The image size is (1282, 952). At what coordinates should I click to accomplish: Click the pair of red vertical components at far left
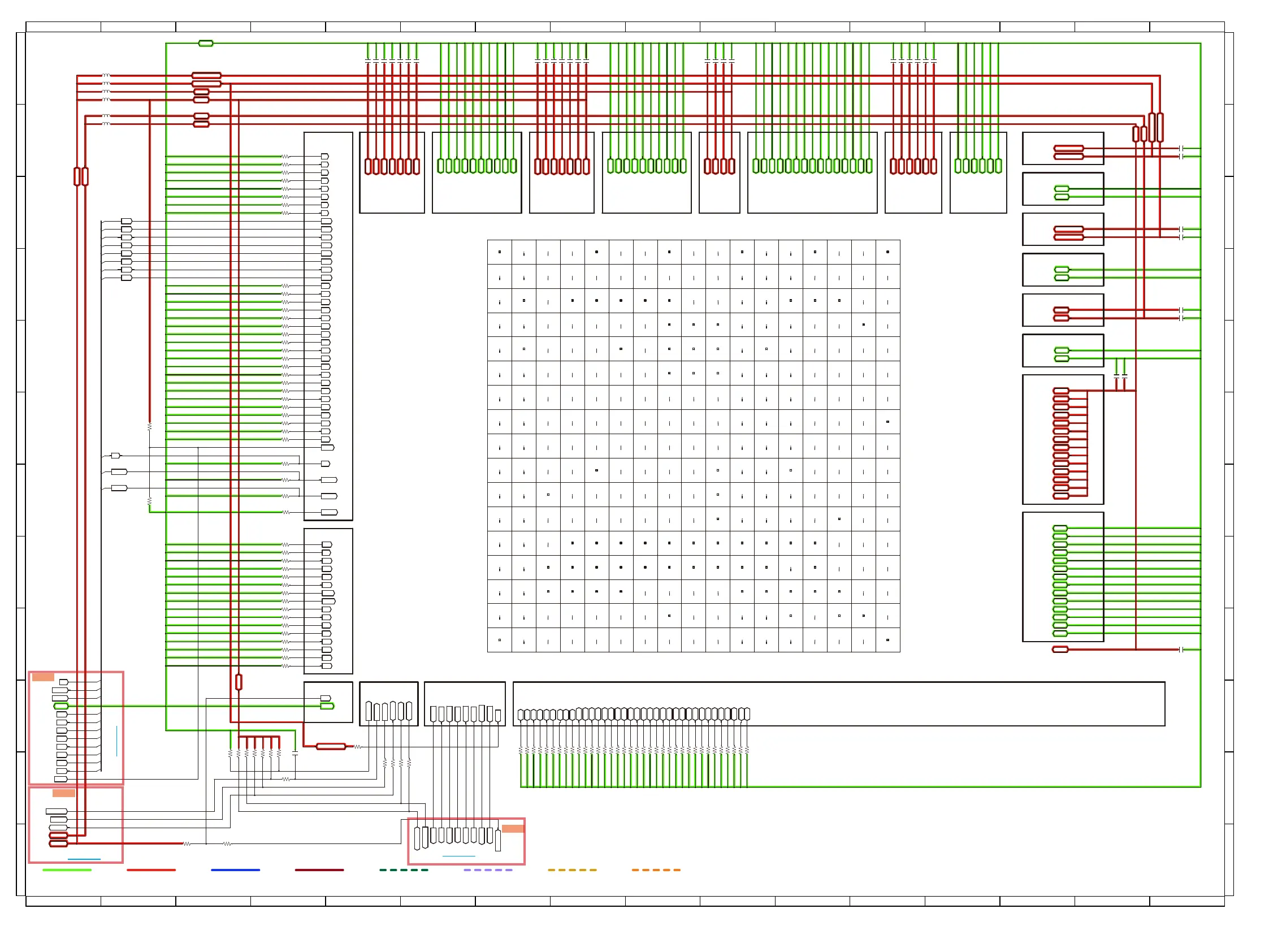point(81,176)
